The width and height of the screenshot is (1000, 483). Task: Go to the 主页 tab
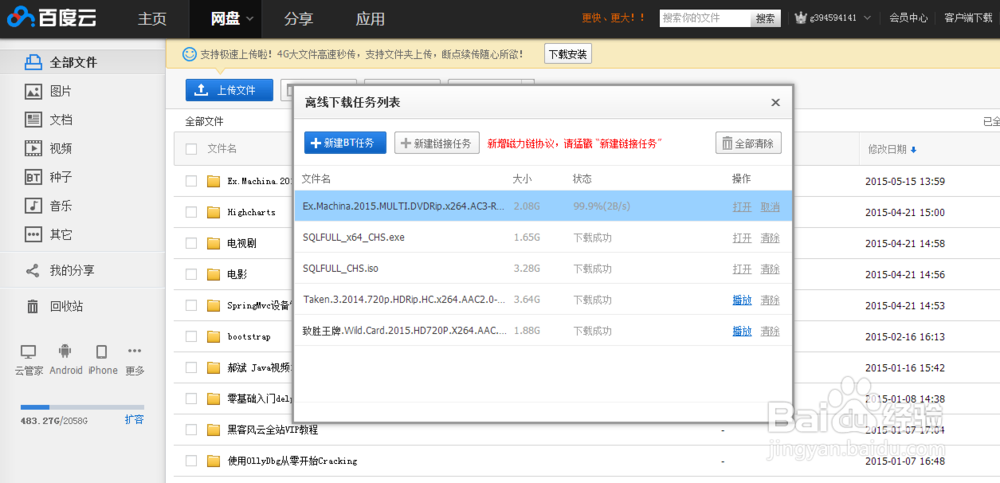tap(152, 19)
